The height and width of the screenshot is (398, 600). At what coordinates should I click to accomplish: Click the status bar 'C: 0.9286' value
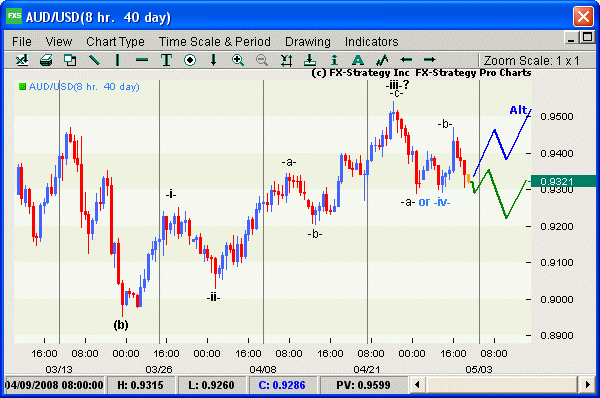(282, 385)
